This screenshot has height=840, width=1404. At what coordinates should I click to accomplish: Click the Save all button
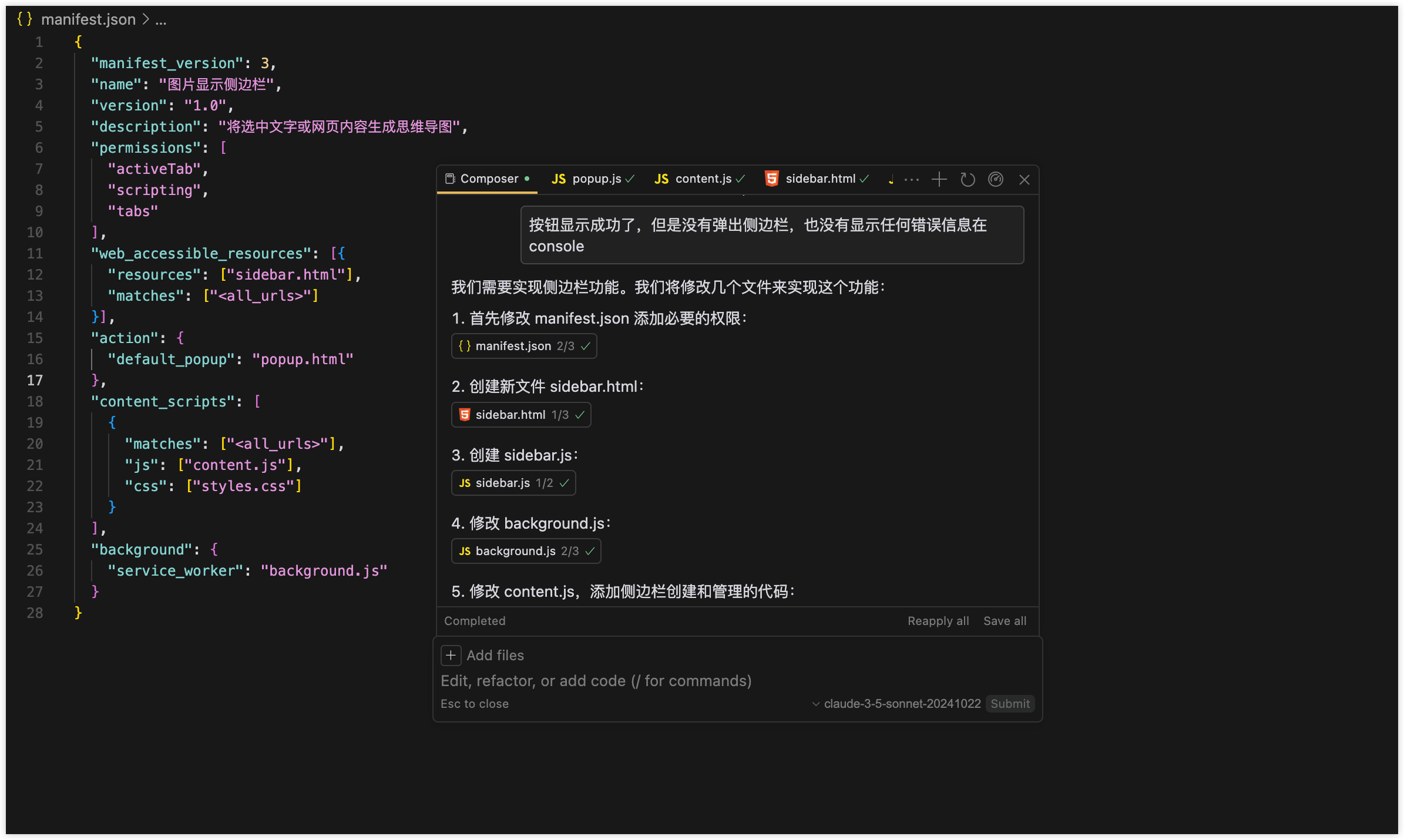click(1005, 621)
